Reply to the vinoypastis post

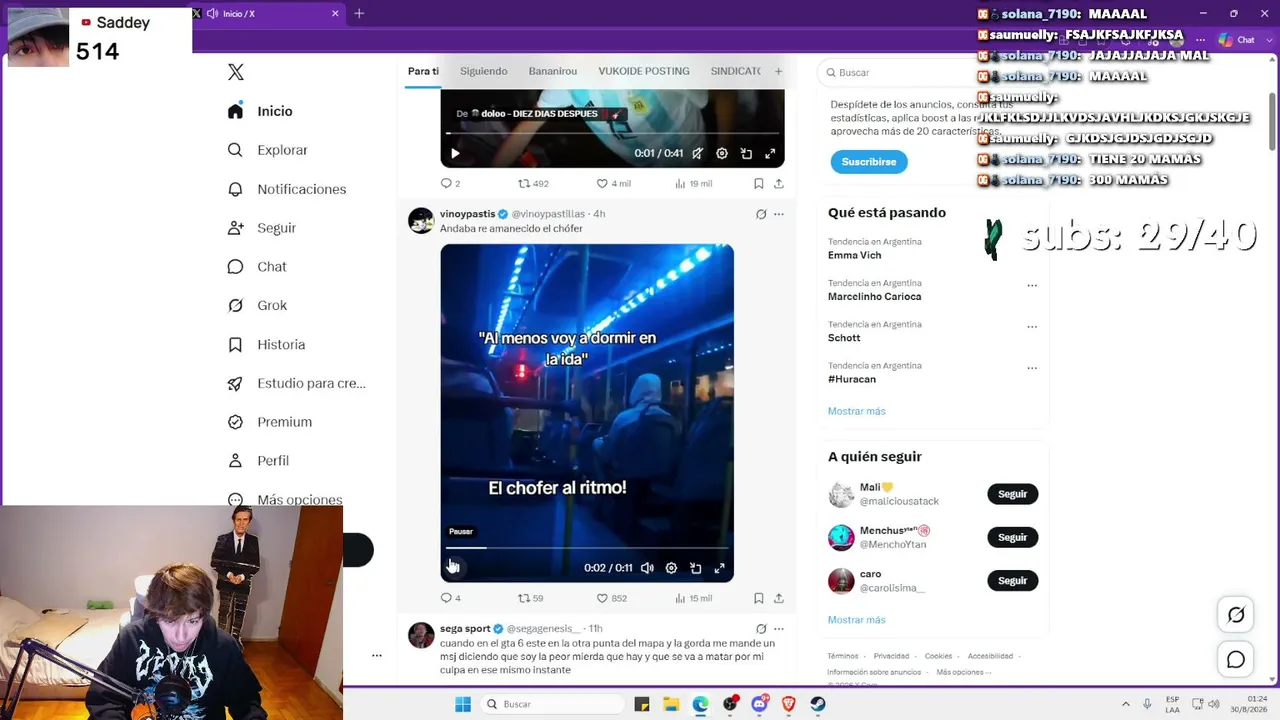tap(450, 598)
